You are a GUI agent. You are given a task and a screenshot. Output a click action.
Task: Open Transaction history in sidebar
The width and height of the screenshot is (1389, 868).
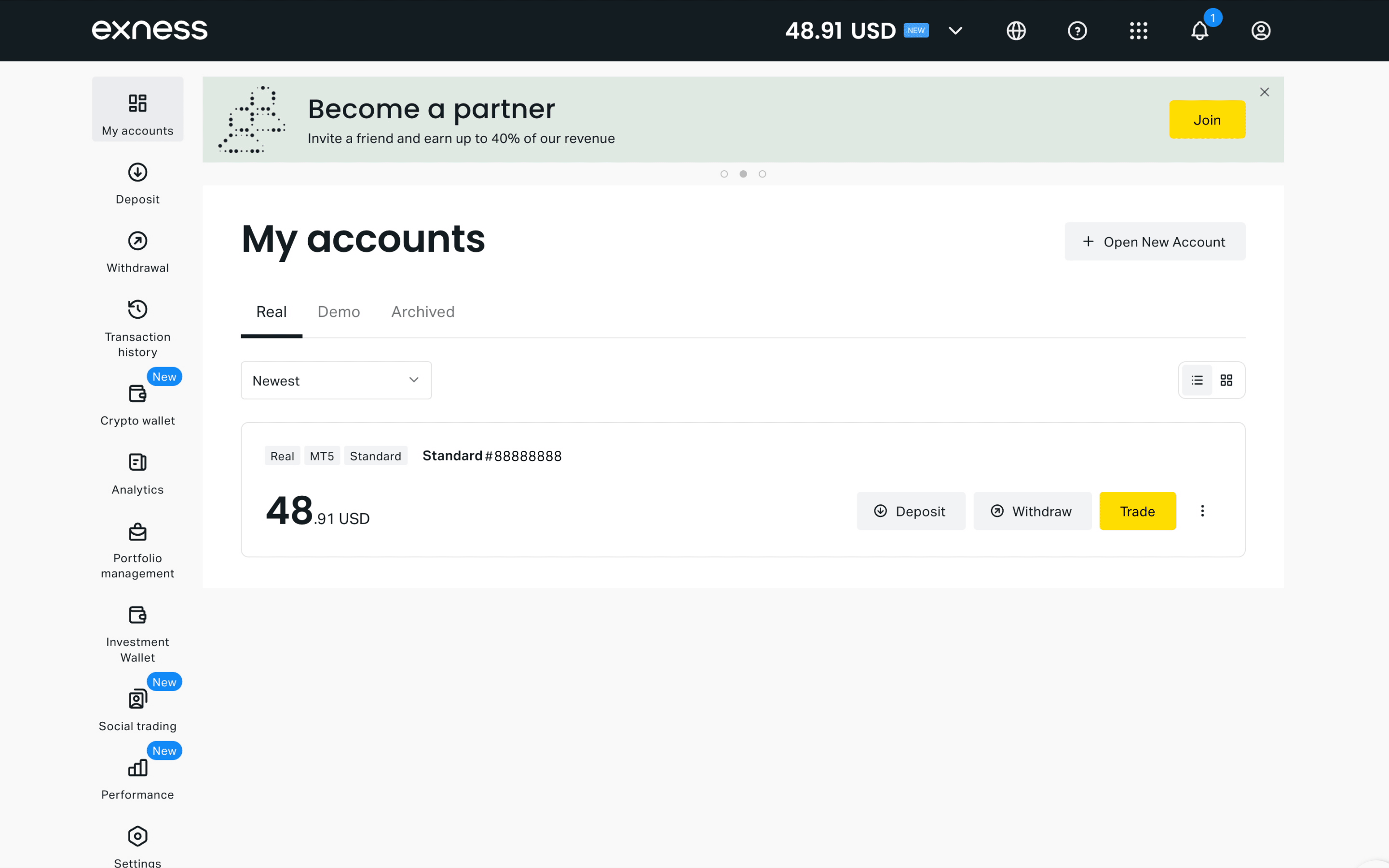(x=138, y=328)
